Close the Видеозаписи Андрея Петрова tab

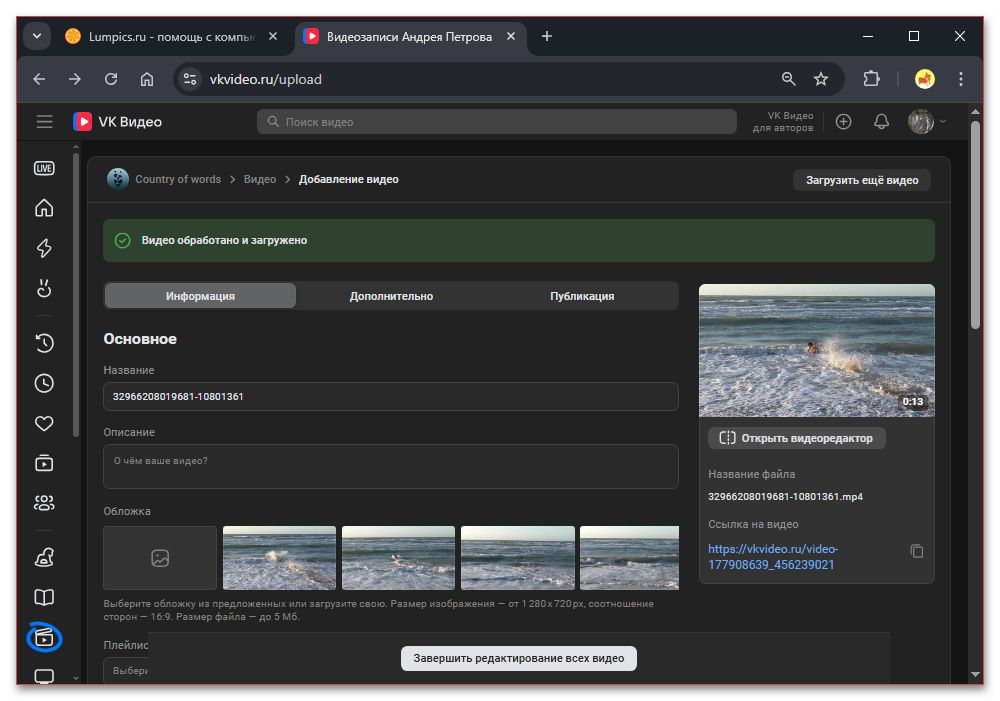511,36
